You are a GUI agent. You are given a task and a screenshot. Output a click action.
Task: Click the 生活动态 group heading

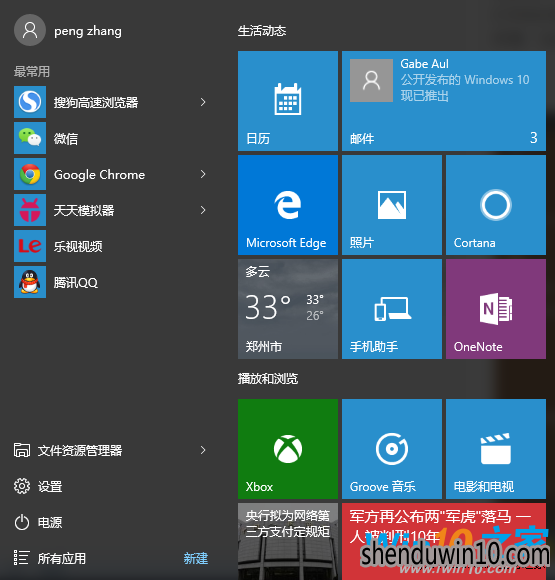262,31
